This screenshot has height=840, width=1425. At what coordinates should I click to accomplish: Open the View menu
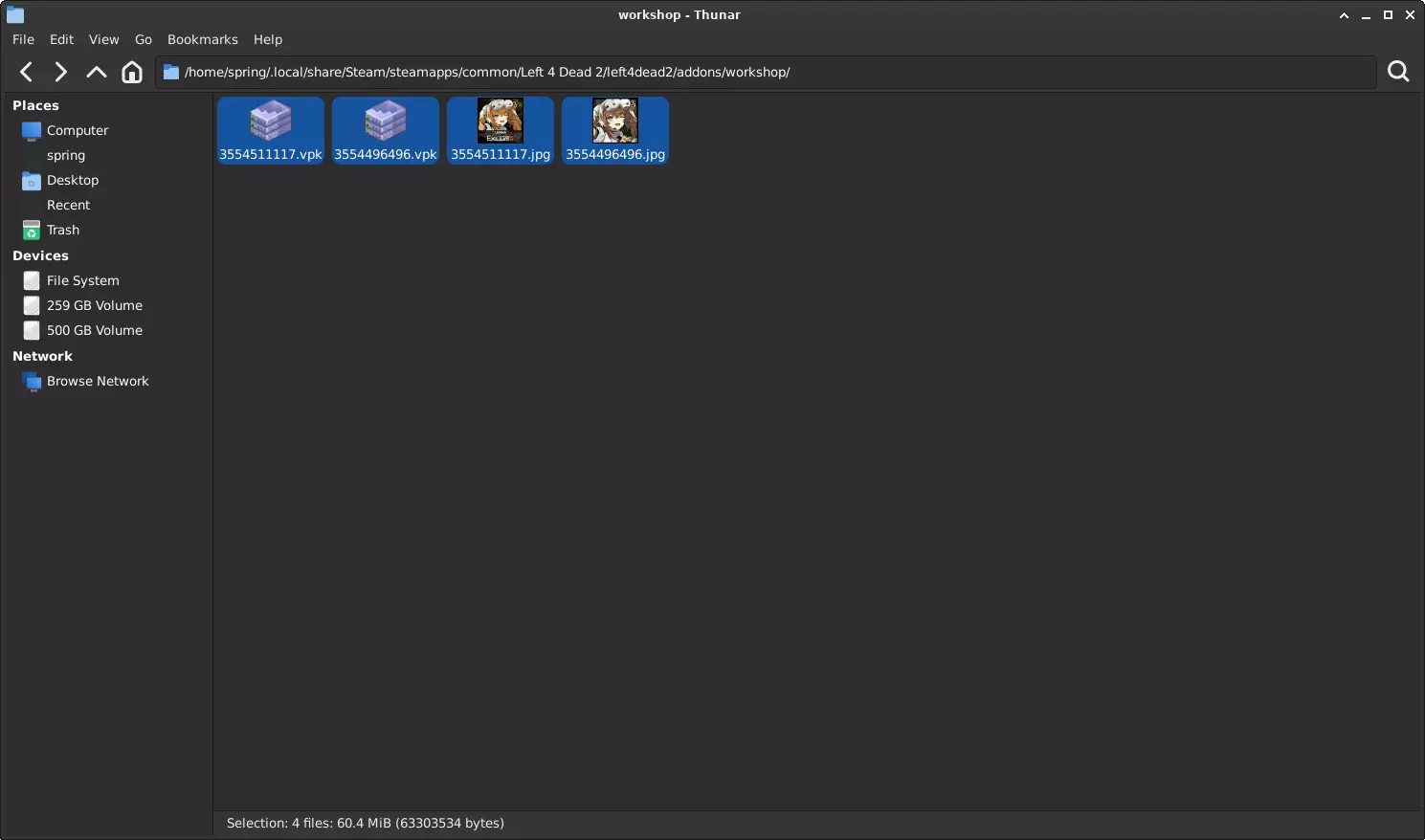coord(103,39)
